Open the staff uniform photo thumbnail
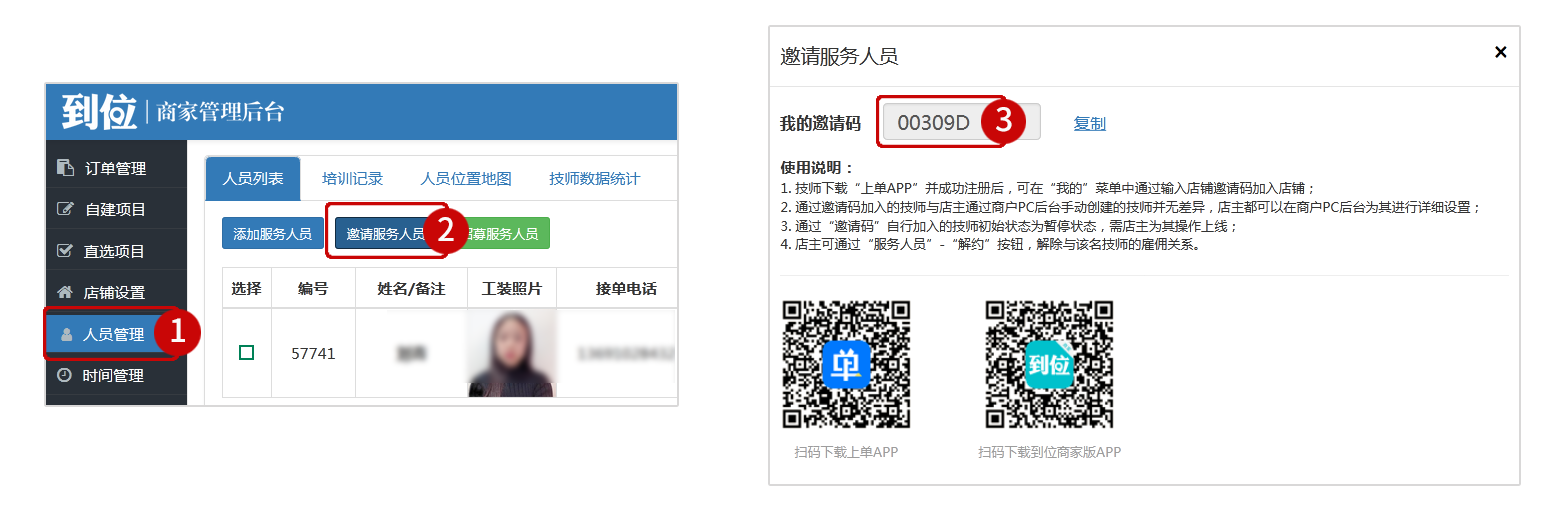This screenshot has height=513, width=1544. (x=511, y=352)
